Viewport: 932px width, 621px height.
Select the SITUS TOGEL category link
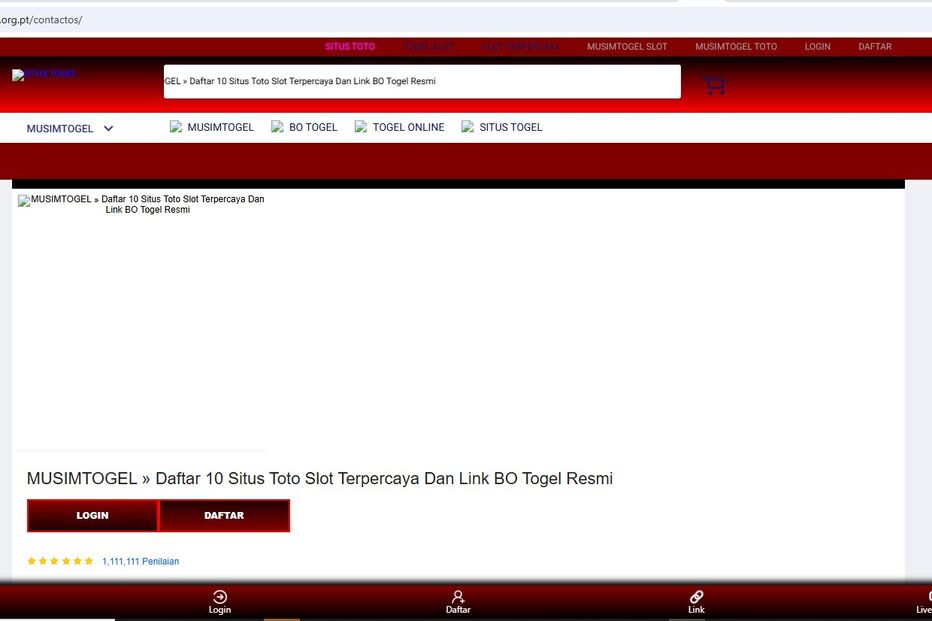pos(511,127)
